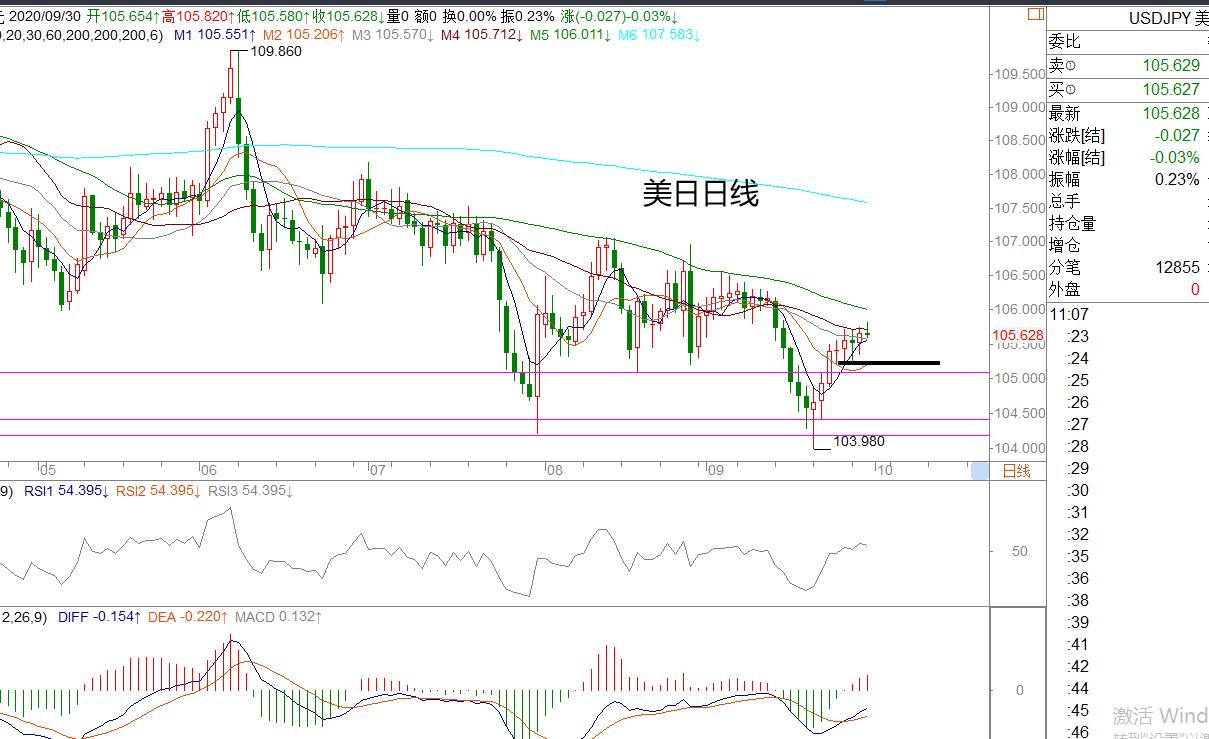Click the 107.000 price axis label
Image resolution: width=1209 pixels, height=739 pixels.
coord(1018,241)
